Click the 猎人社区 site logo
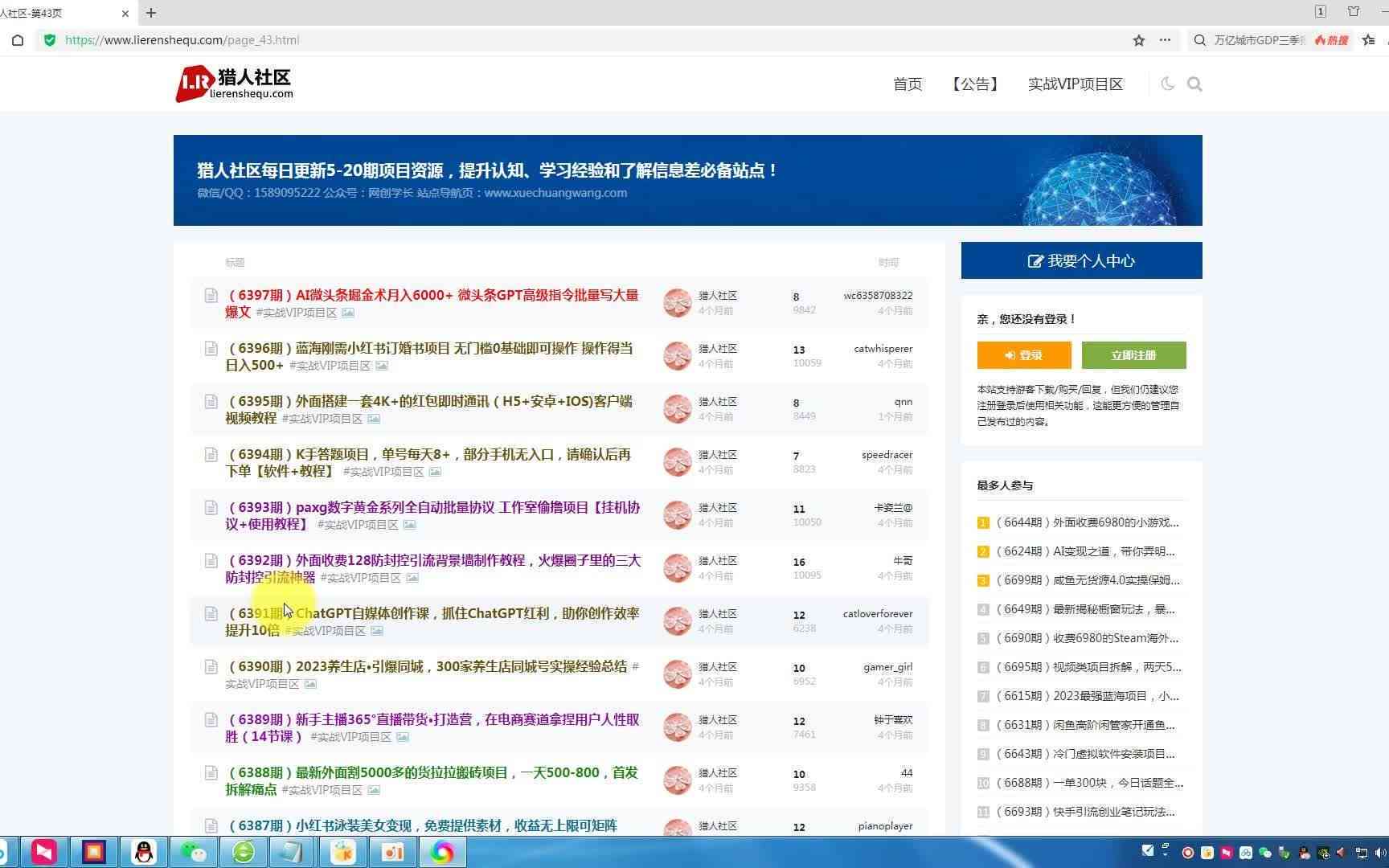This screenshot has width=1389, height=868. click(235, 84)
